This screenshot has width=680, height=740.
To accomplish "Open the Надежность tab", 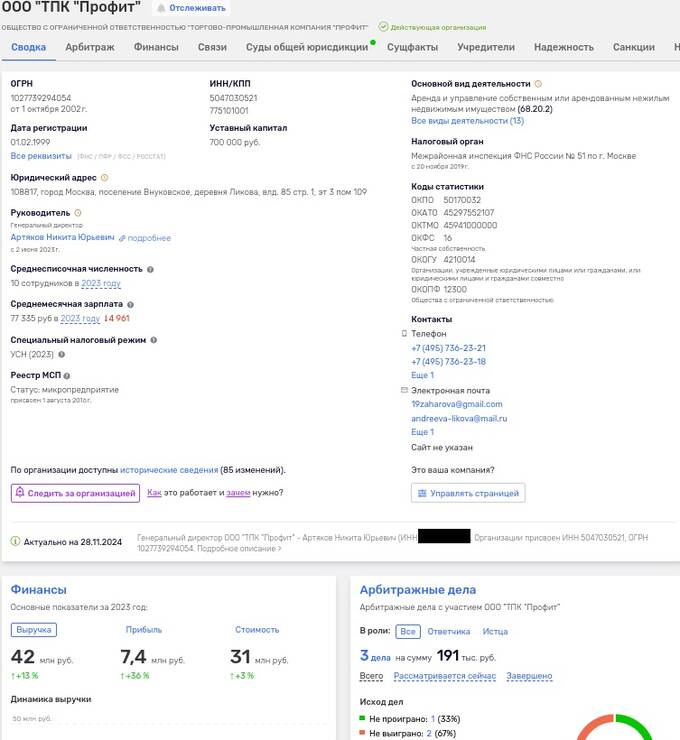I will (x=564, y=47).
